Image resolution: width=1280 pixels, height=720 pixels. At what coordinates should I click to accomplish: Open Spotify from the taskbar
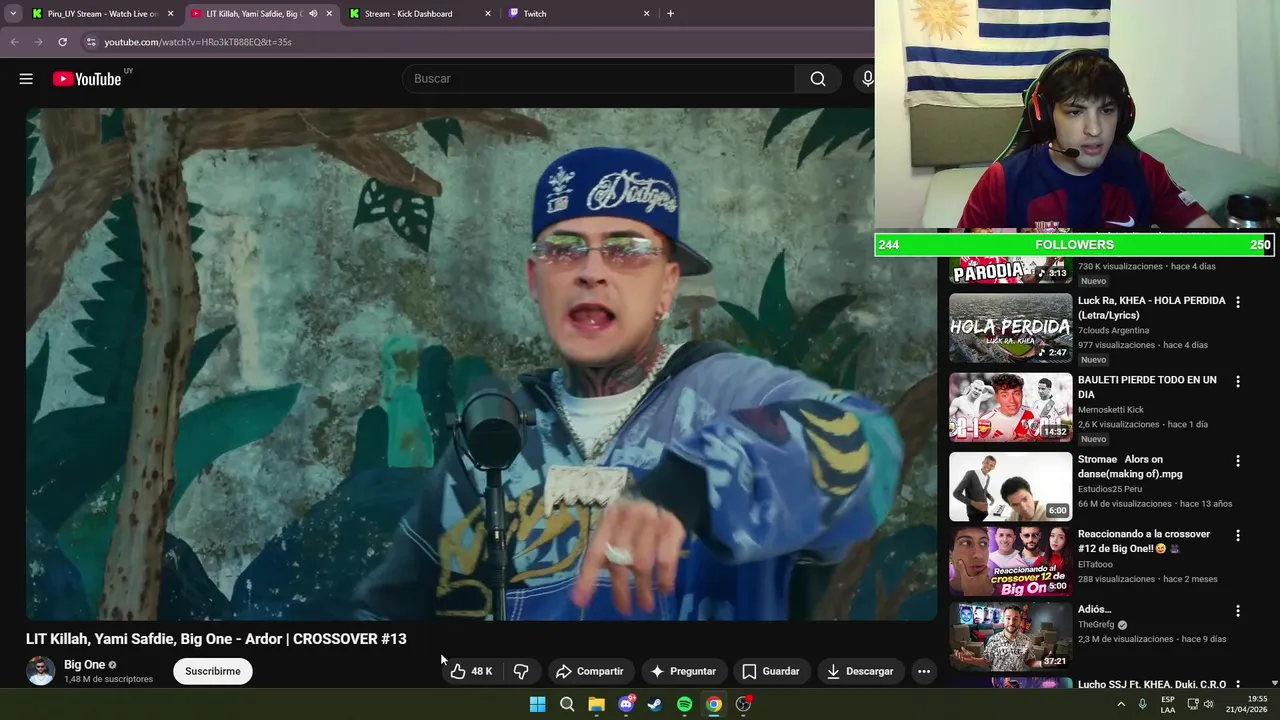684,704
